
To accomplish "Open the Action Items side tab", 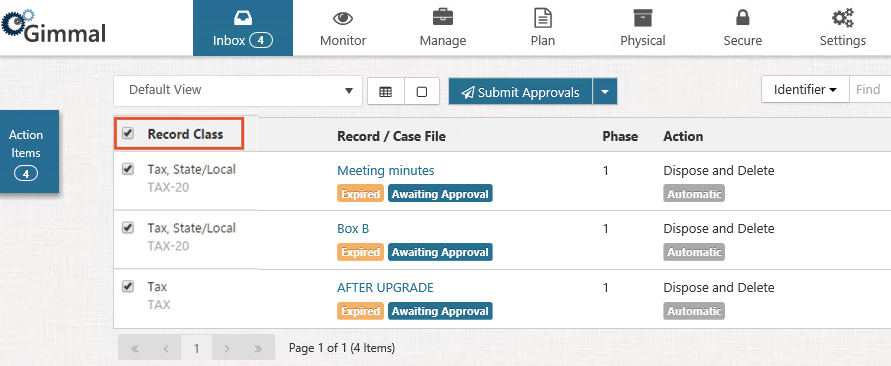I will click(26, 151).
